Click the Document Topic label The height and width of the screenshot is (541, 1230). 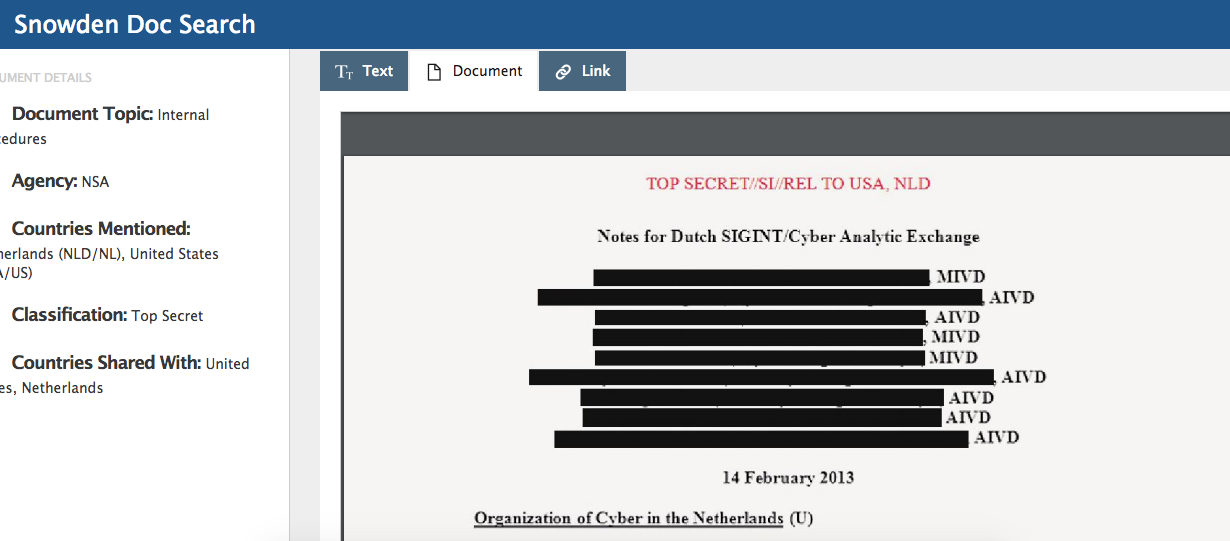pyautogui.click(x=82, y=114)
